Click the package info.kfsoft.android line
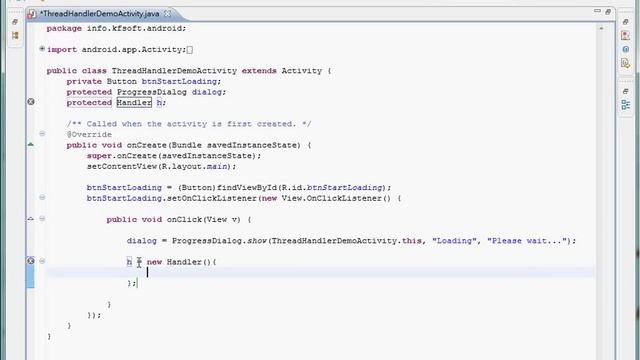Image resolution: width=640 pixels, height=360 pixels. (116, 28)
